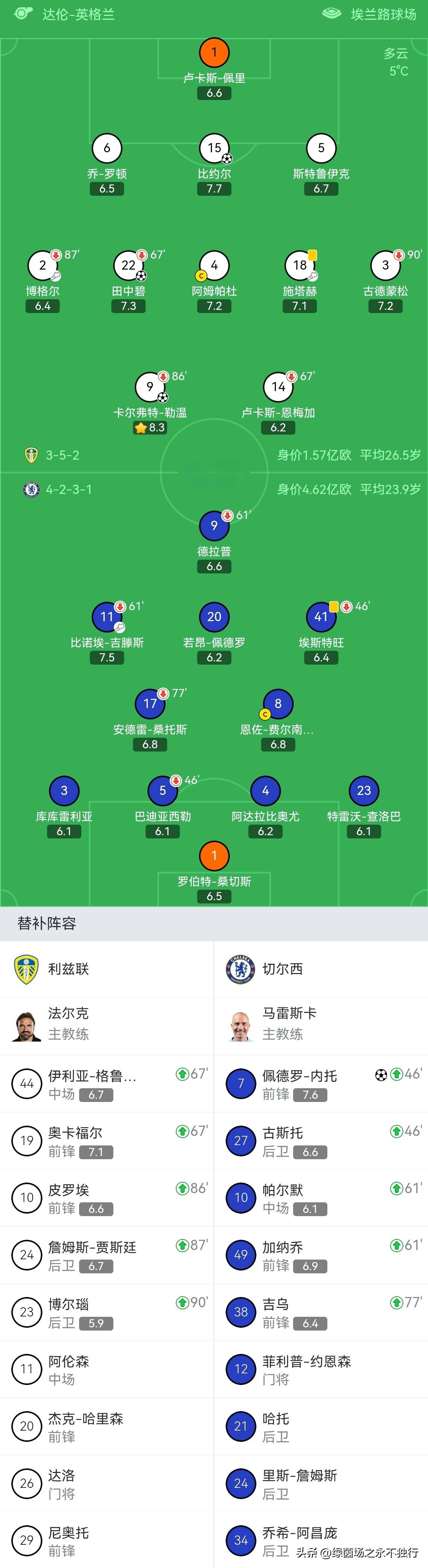Click the yellow card icon on 施塔赫
This screenshot has width=428, height=1568.
click(x=312, y=256)
